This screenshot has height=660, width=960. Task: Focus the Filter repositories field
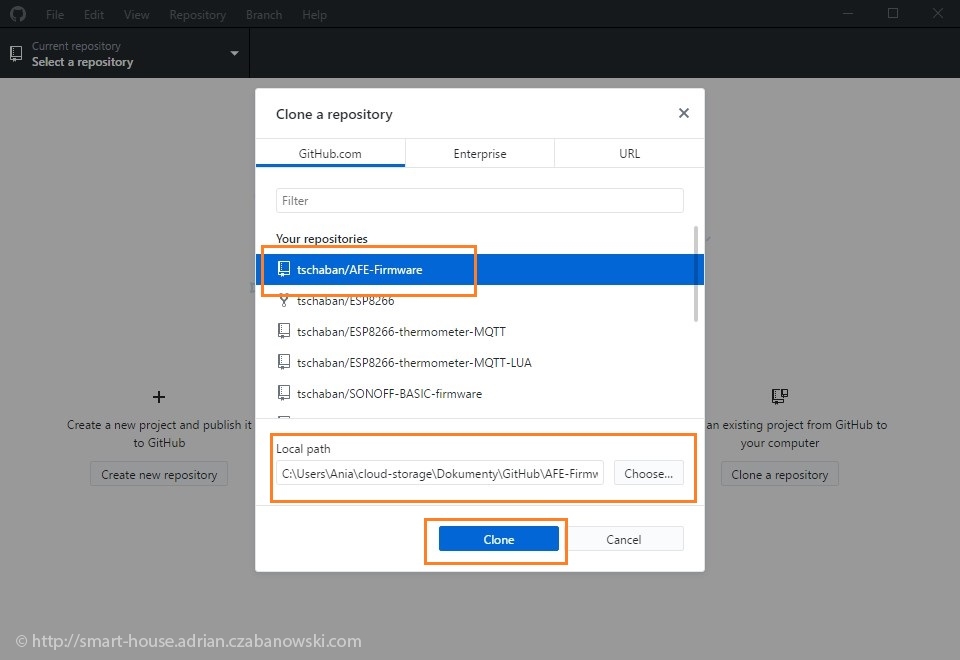click(x=479, y=201)
